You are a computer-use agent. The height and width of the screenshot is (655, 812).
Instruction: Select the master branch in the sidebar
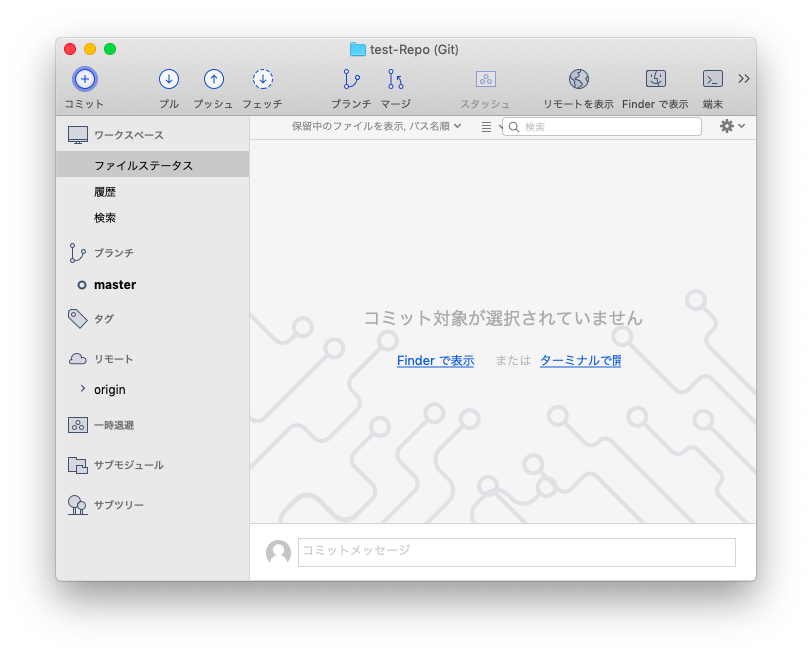coord(113,285)
